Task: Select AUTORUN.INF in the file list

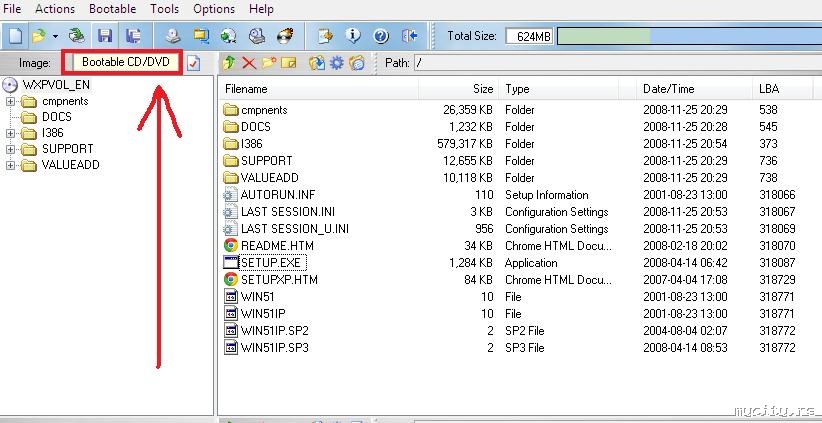Action: click(x=278, y=195)
